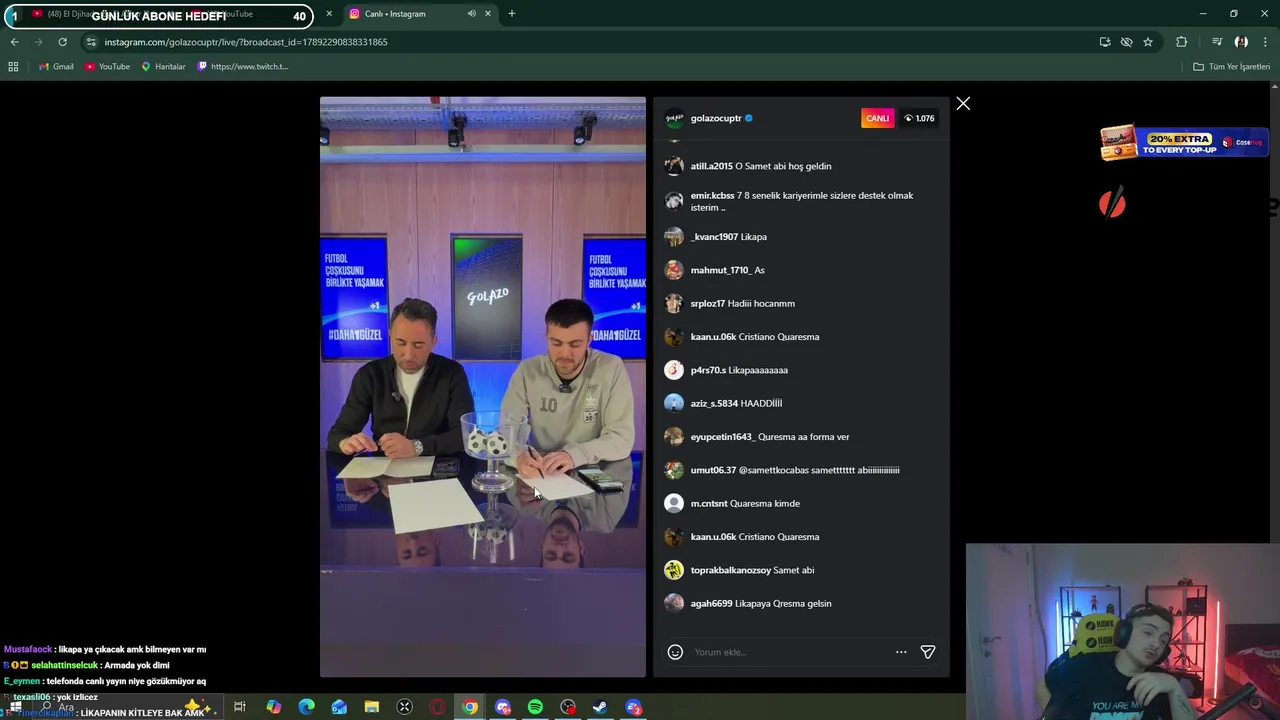The width and height of the screenshot is (1280, 720).
Task: Open Task View in the taskbar
Action: point(240,707)
